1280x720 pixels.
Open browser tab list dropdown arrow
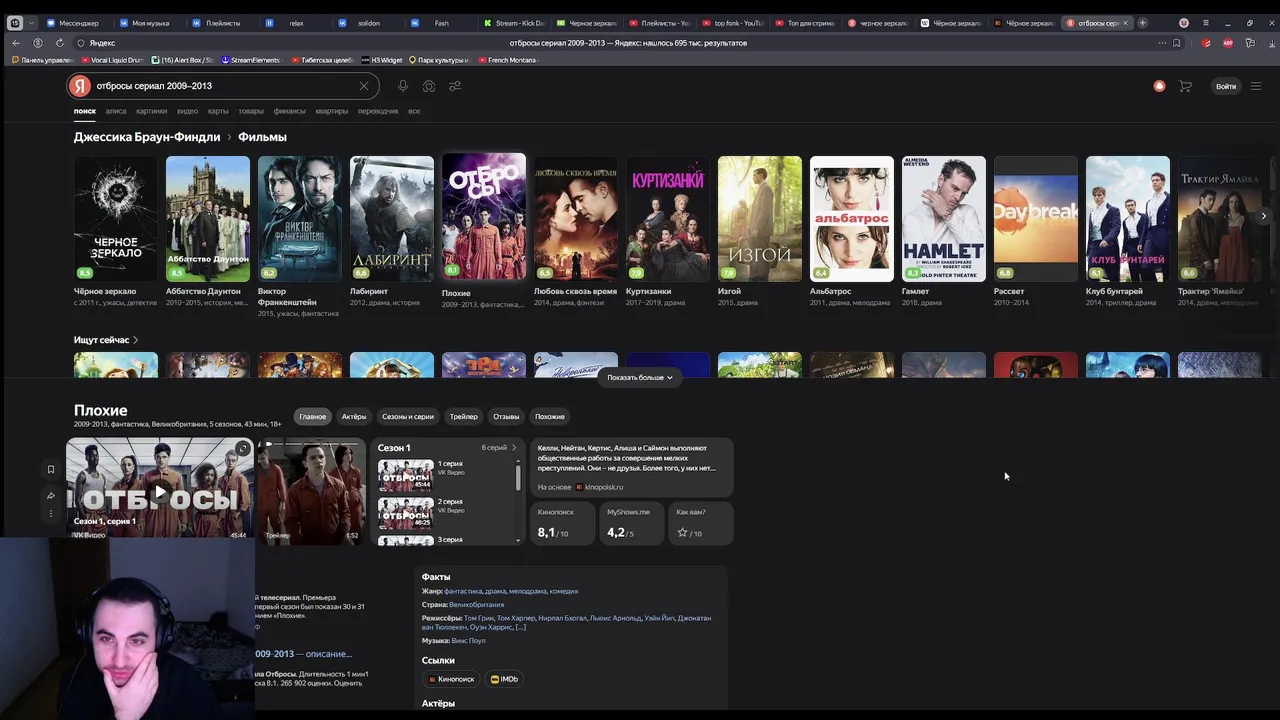point(32,22)
